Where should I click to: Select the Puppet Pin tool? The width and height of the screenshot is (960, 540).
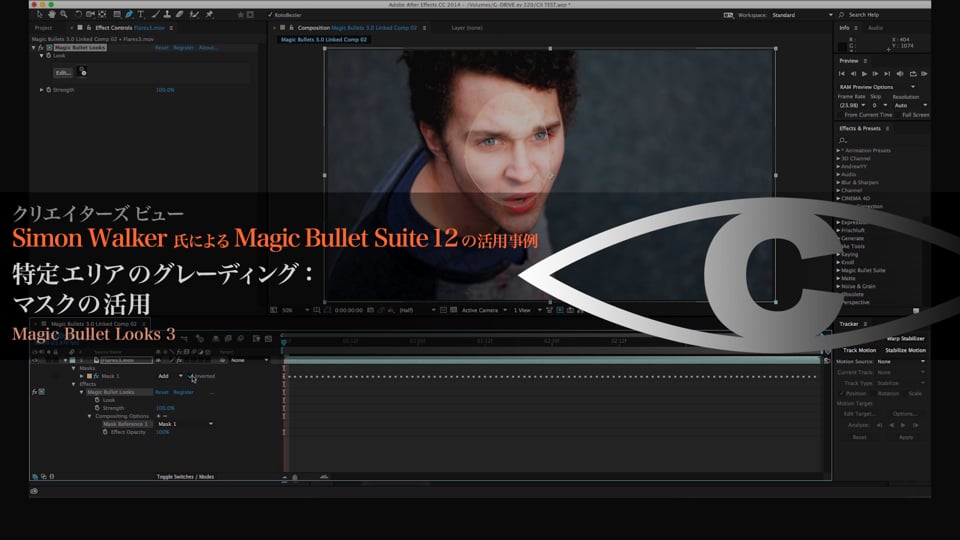tap(209, 14)
